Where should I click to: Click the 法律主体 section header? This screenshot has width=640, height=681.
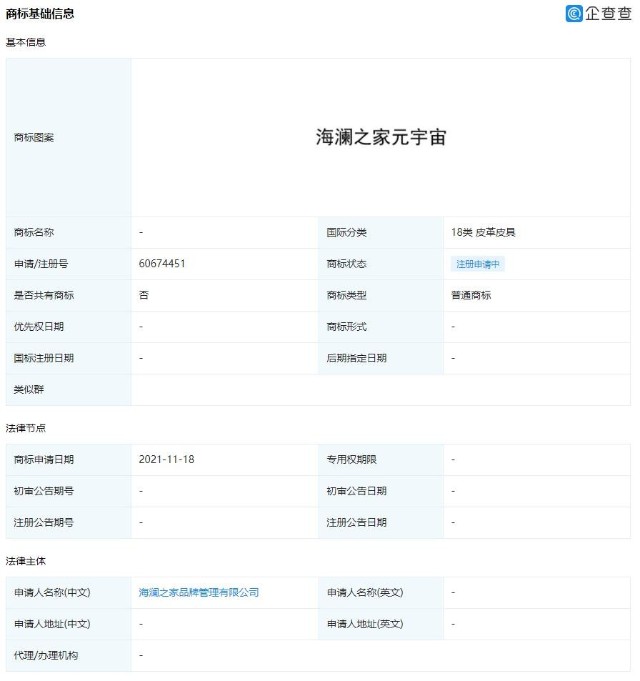click(26, 561)
